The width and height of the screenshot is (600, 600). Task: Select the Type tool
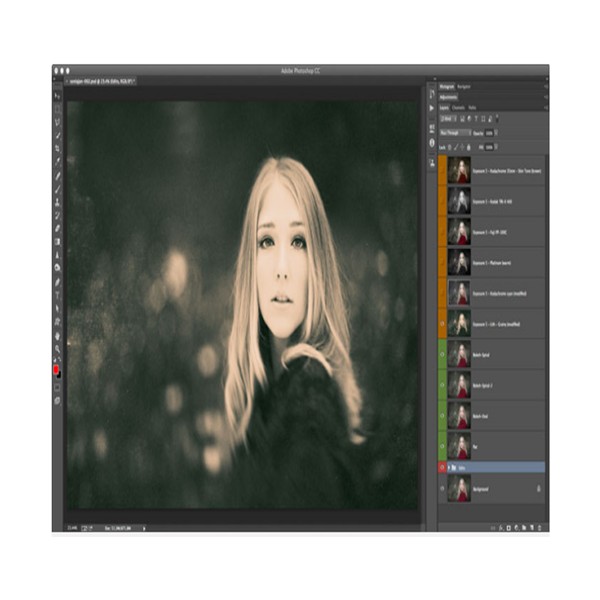57,294
